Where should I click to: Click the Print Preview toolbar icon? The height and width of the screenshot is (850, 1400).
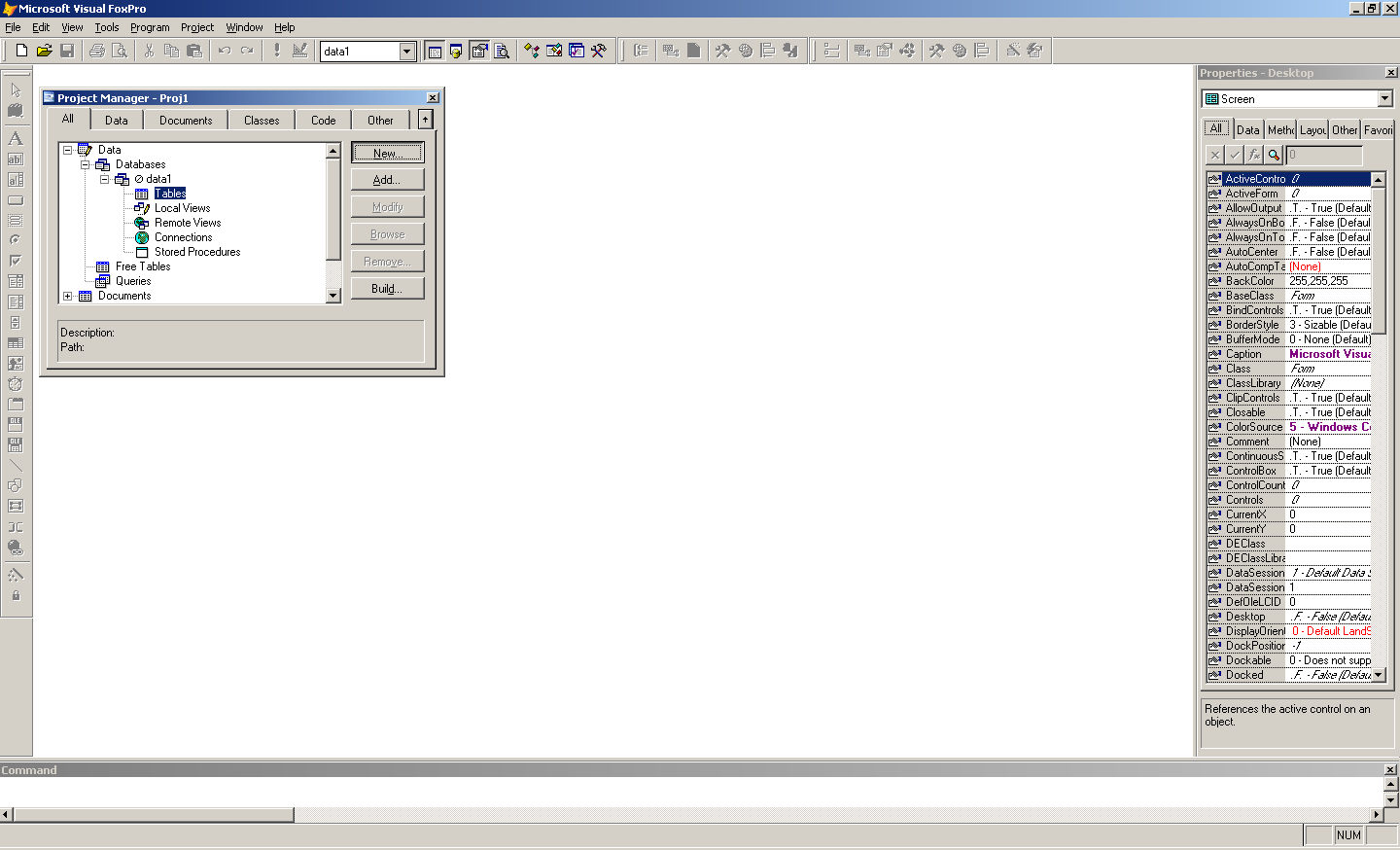click(120, 51)
